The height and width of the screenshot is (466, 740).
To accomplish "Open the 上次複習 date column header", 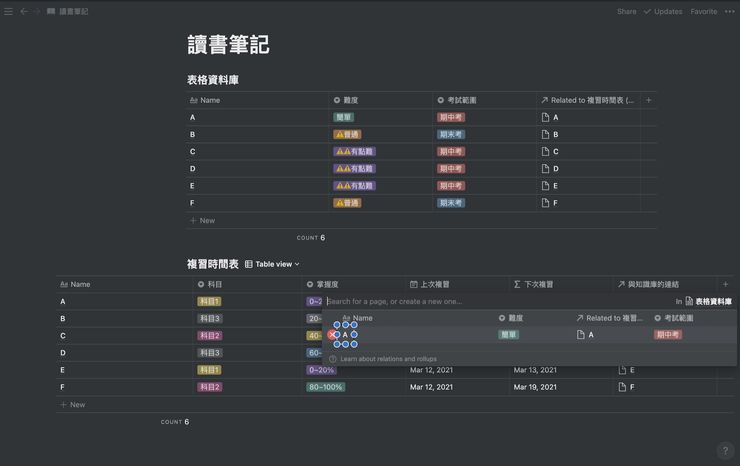I will click(457, 284).
